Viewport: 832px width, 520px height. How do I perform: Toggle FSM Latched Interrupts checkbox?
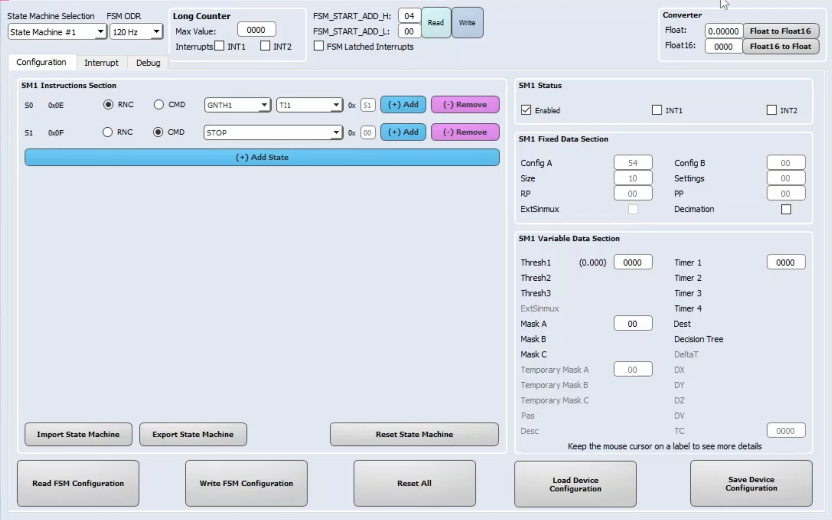[319, 46]
